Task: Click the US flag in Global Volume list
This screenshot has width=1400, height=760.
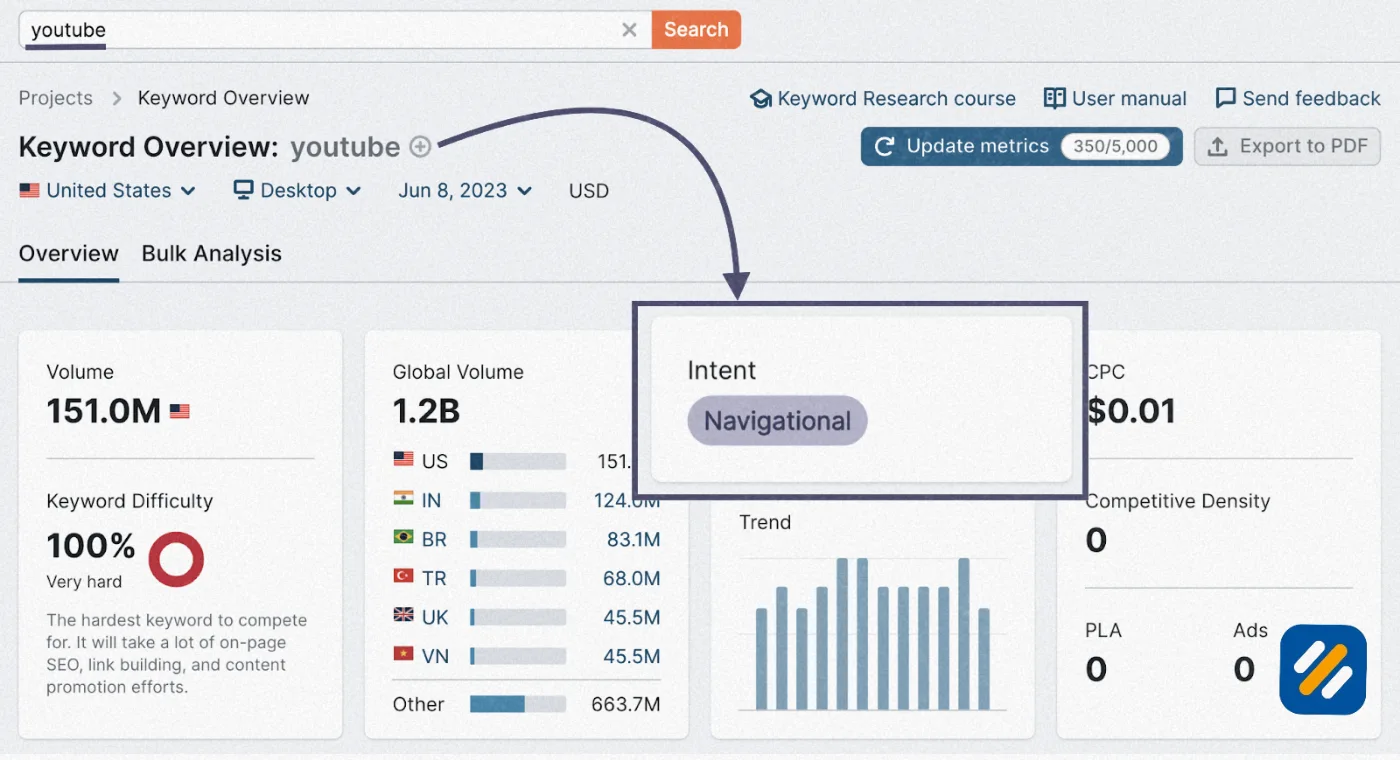Action: click(x=404, y=460)
